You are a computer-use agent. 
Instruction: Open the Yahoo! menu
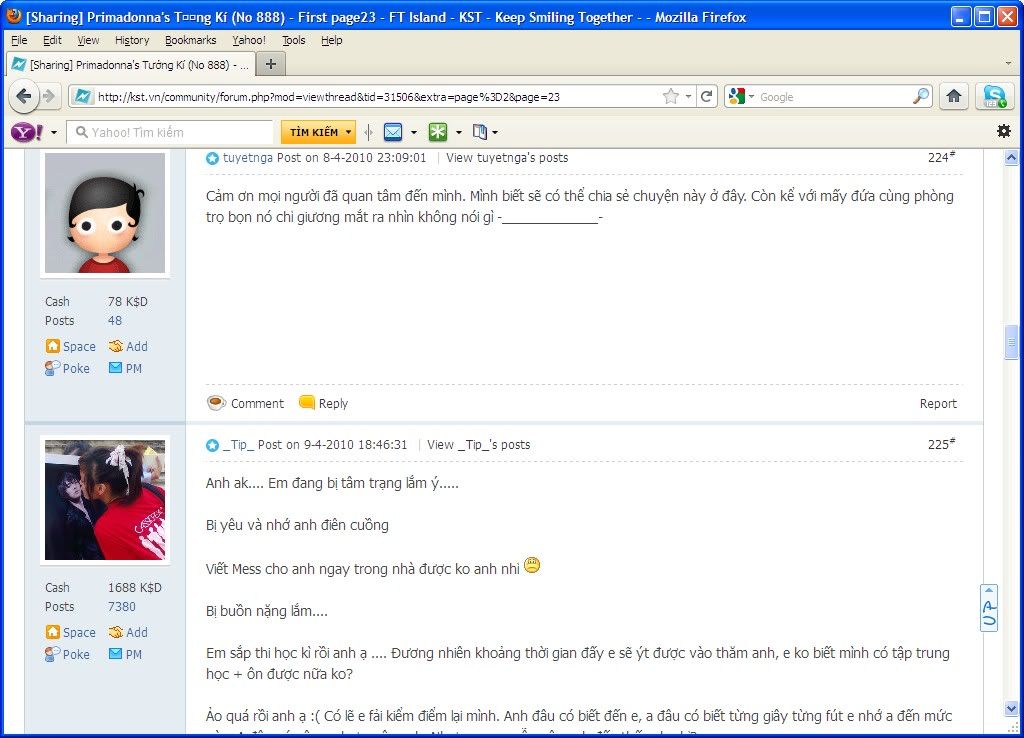coord(249,40)
